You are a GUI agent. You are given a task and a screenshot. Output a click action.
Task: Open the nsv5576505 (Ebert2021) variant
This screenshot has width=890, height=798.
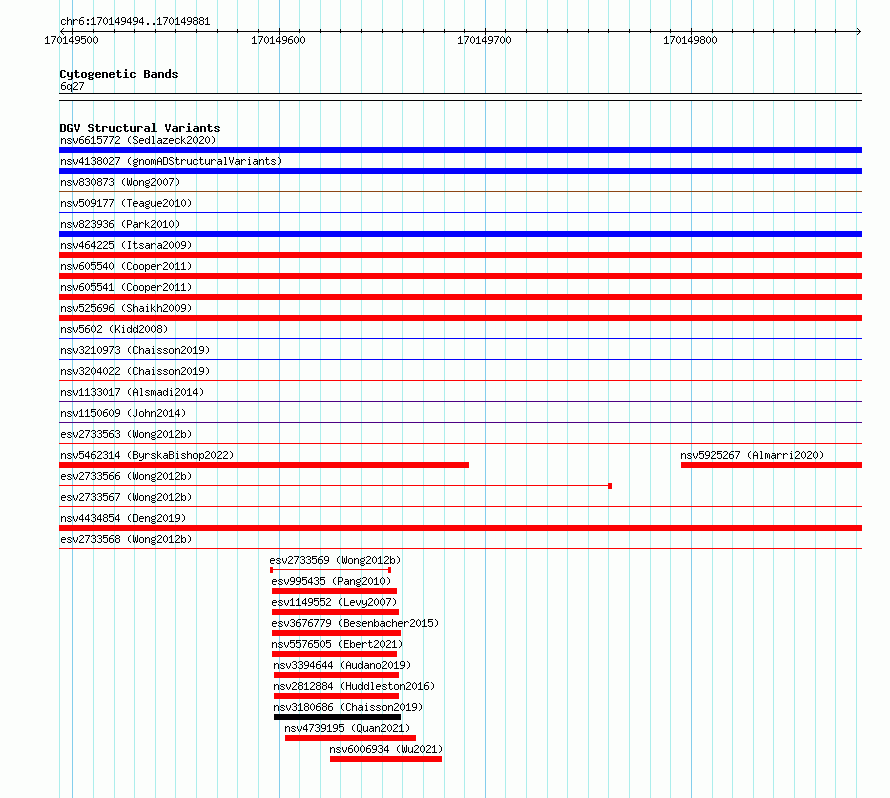pyautogui.click(x=337, y=644)
